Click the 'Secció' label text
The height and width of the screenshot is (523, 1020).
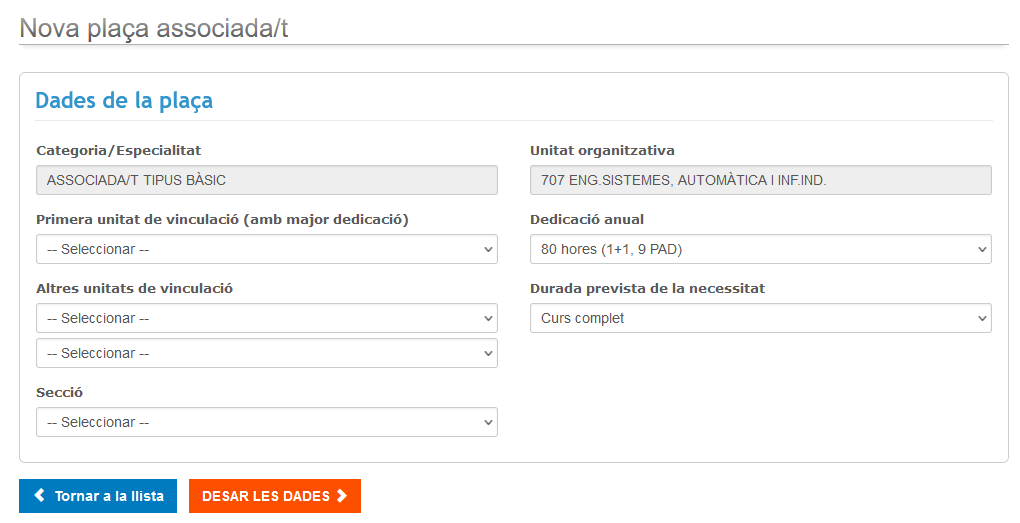pyautogui.click(x=59, y=392)
